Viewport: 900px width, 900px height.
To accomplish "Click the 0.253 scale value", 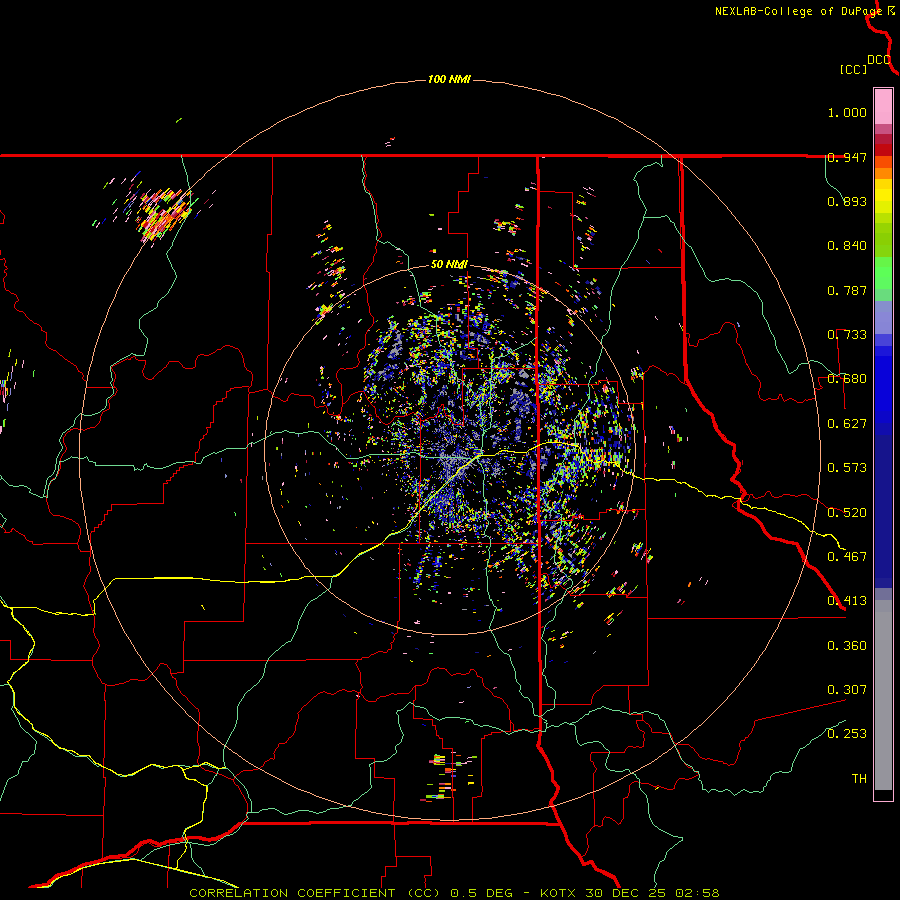I will [x=847, y=734].
